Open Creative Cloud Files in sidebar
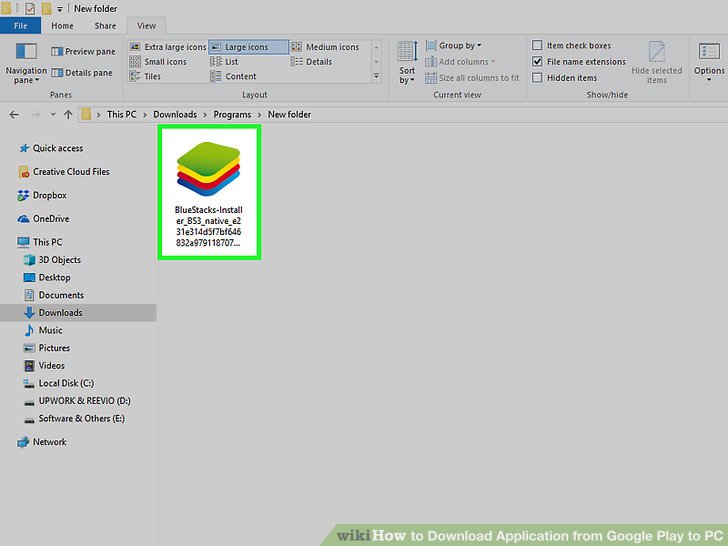Image resolution: width=728 pixels, height=546 pixels. tap(64, 172)
